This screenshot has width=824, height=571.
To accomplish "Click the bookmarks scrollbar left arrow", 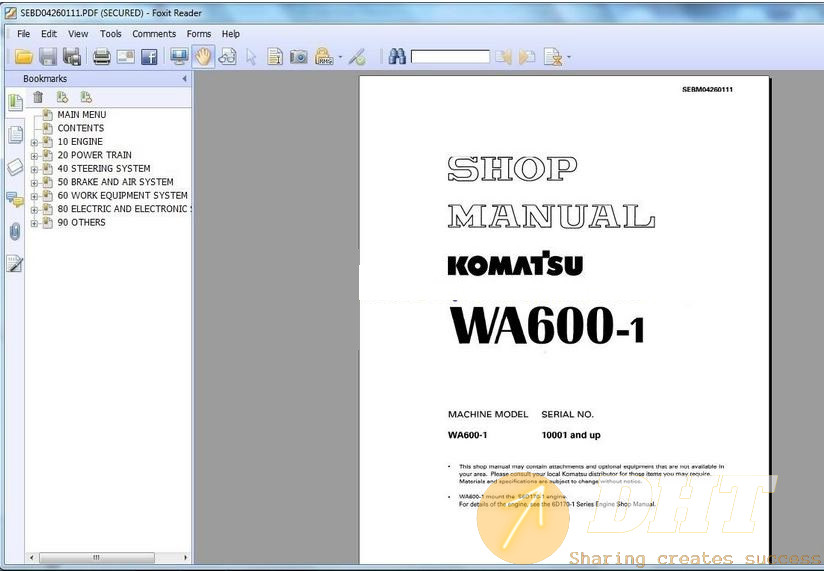I will [x=32, y=557].
